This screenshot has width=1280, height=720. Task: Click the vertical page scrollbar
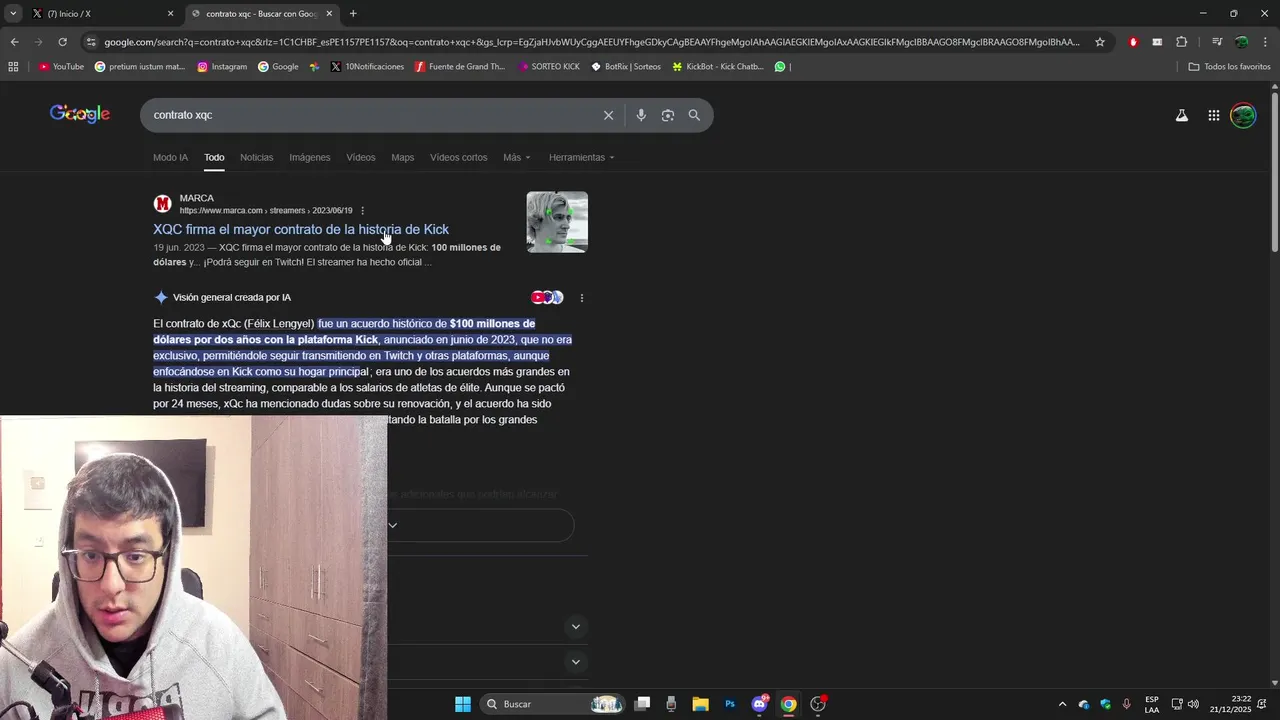[x=1274, y=170]
